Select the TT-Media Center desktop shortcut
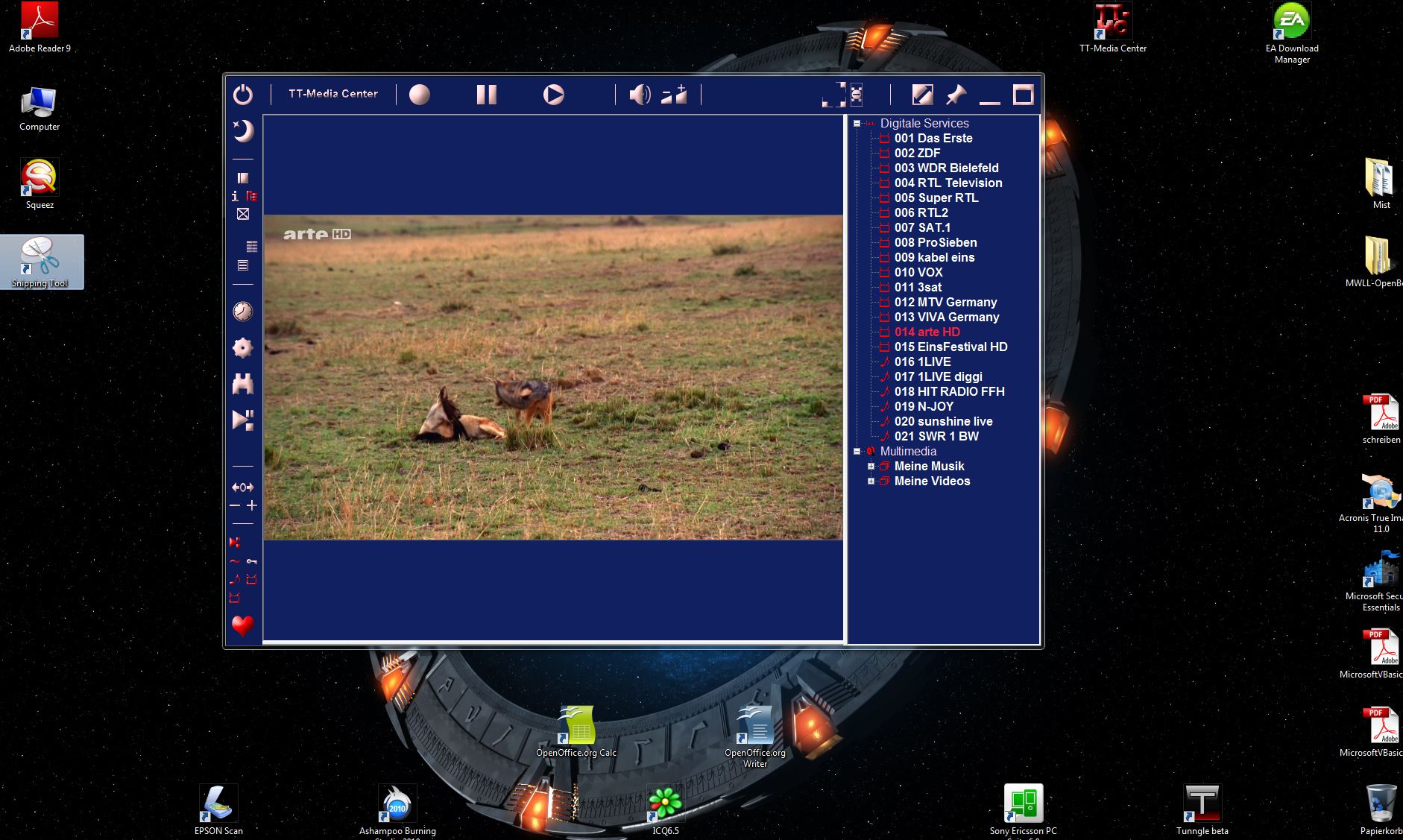Image resolution: width=1403 pixels, height=840 pixels. coord(1113,28)
